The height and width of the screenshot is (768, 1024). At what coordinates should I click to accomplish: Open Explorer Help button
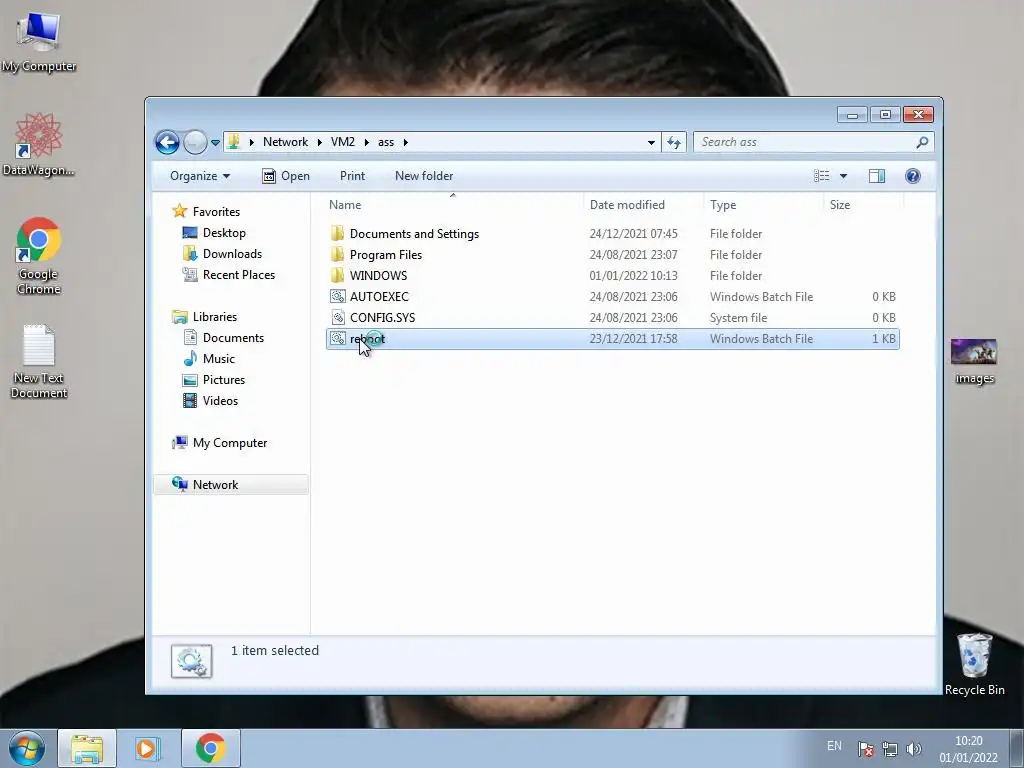(x=913, y=176)
